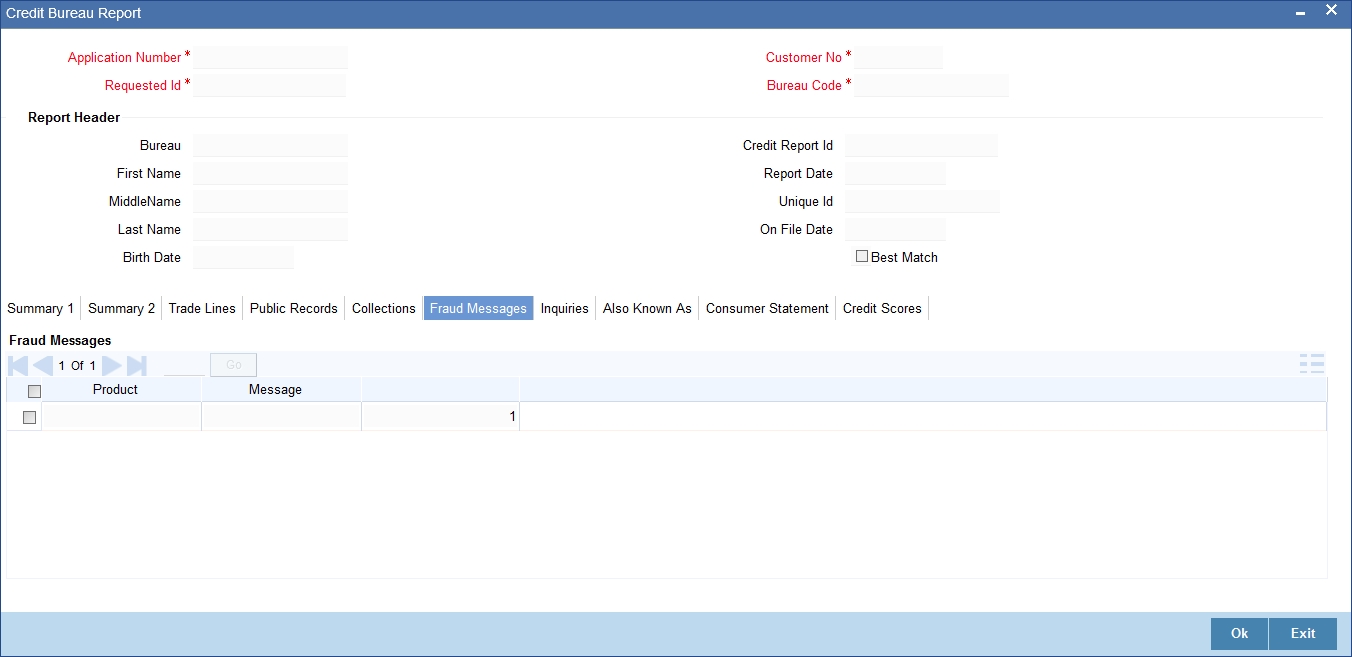Go to first page of Fraud Messages
Screen dimensions: 1352x657
pyautogui.click(x=18, y=365)
